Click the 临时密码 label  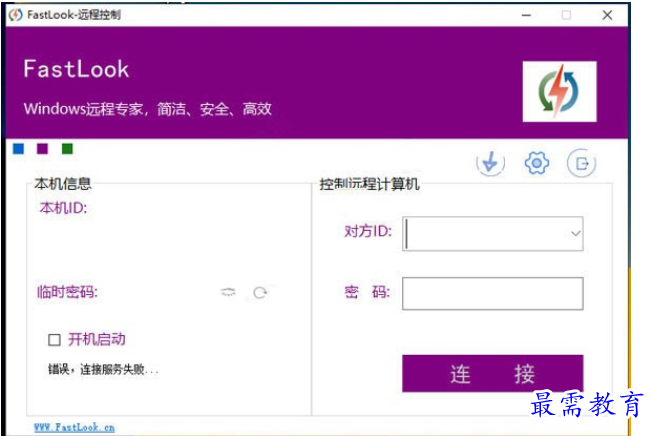tap(67, 292)
